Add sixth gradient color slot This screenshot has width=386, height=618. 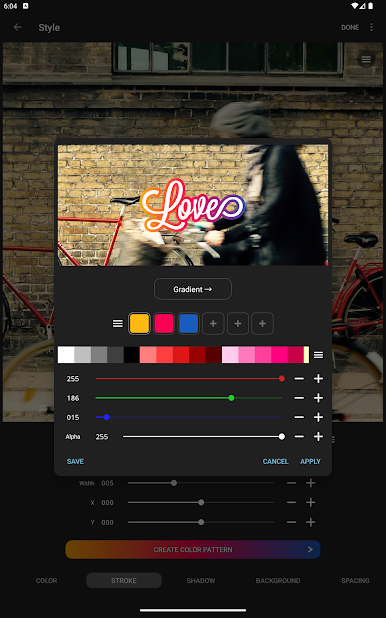[262, 324]
